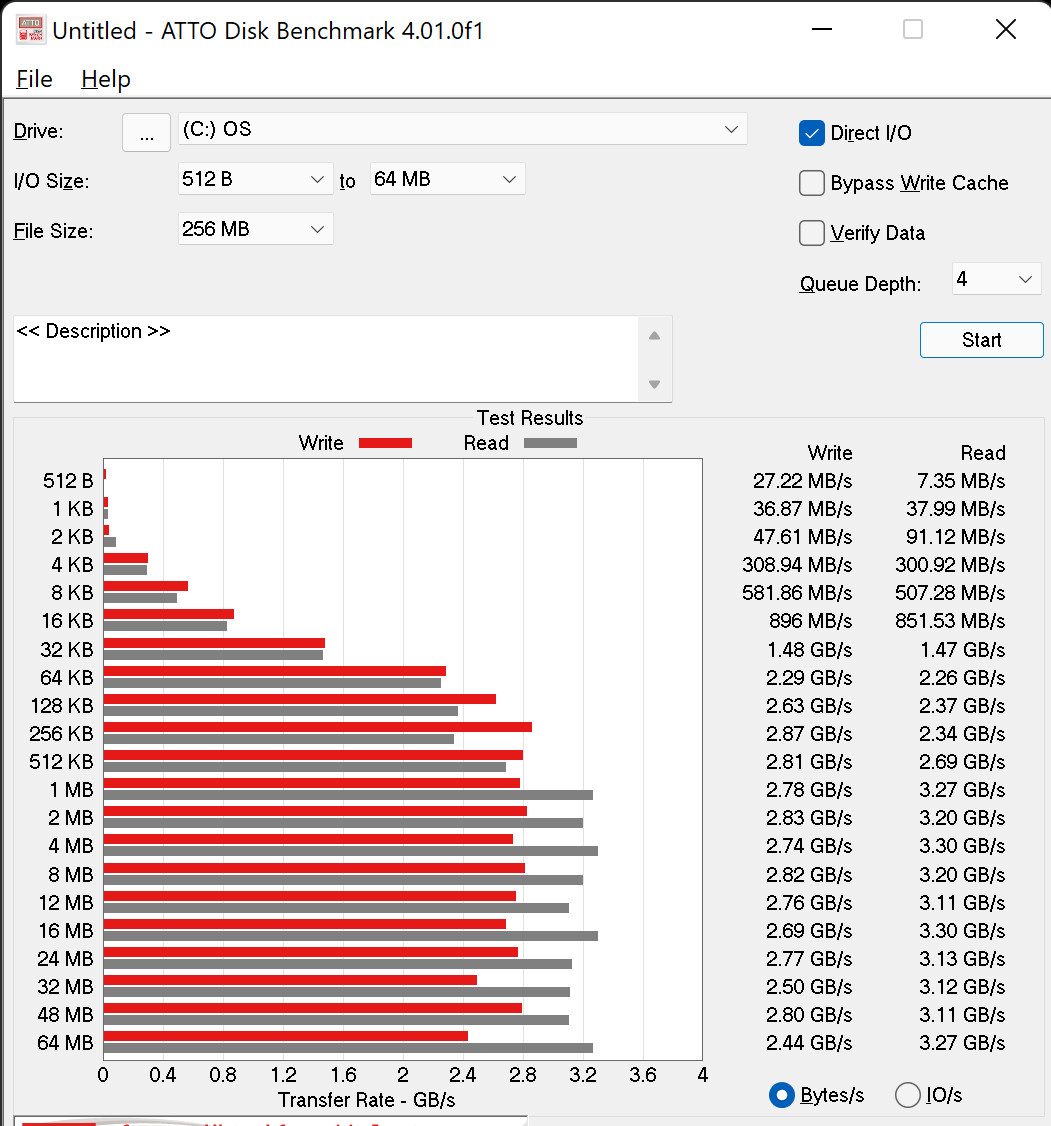Click the 896 MB/s write value
Image resolution: width=1051 pixels, height=1126 pixels.
(810, 620)
